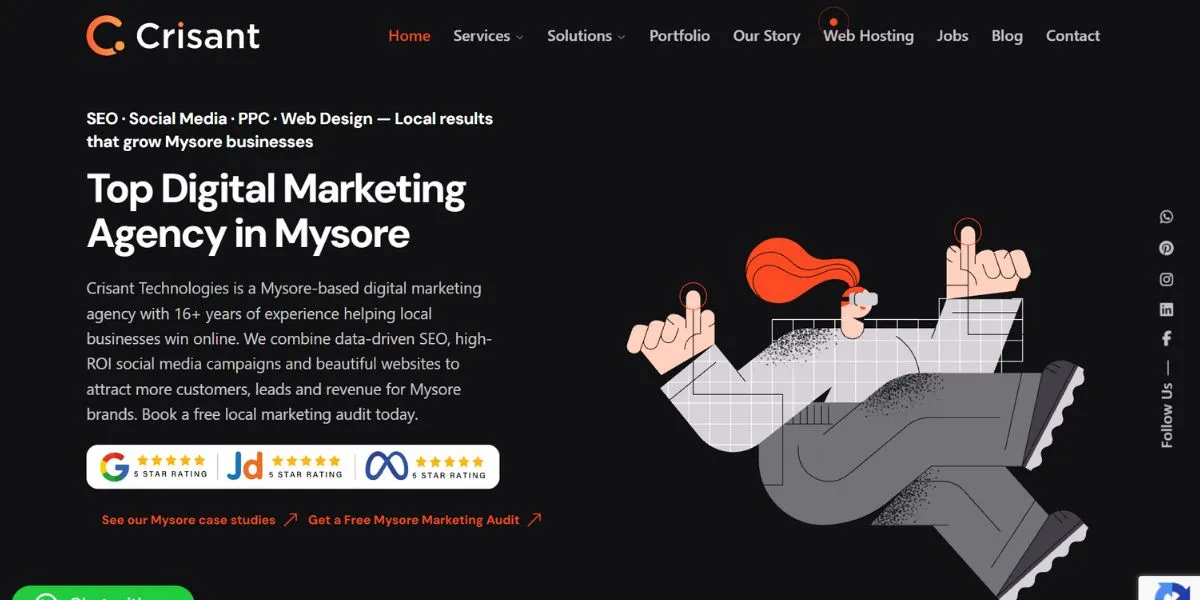Screen dimensions: 1200x600
Task: Open the Pinterest social icon
Action: point(1166,248)
